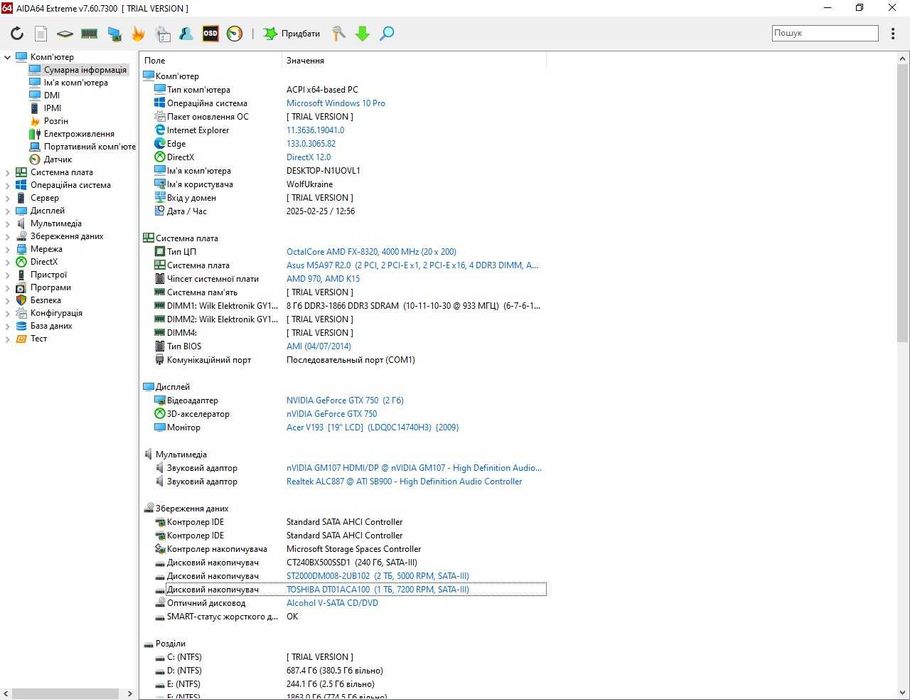910x700 pixels.
Task: Open the Edge version 133.0.3065.82 link
Action: pos(311,143)
